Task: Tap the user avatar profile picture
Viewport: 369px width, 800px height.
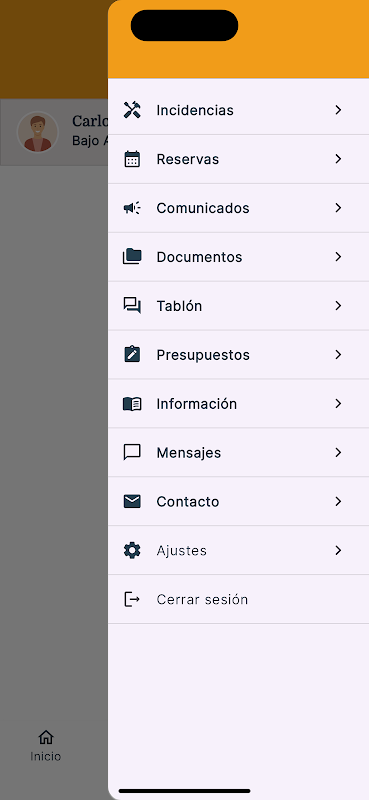Action: (38, 132)
